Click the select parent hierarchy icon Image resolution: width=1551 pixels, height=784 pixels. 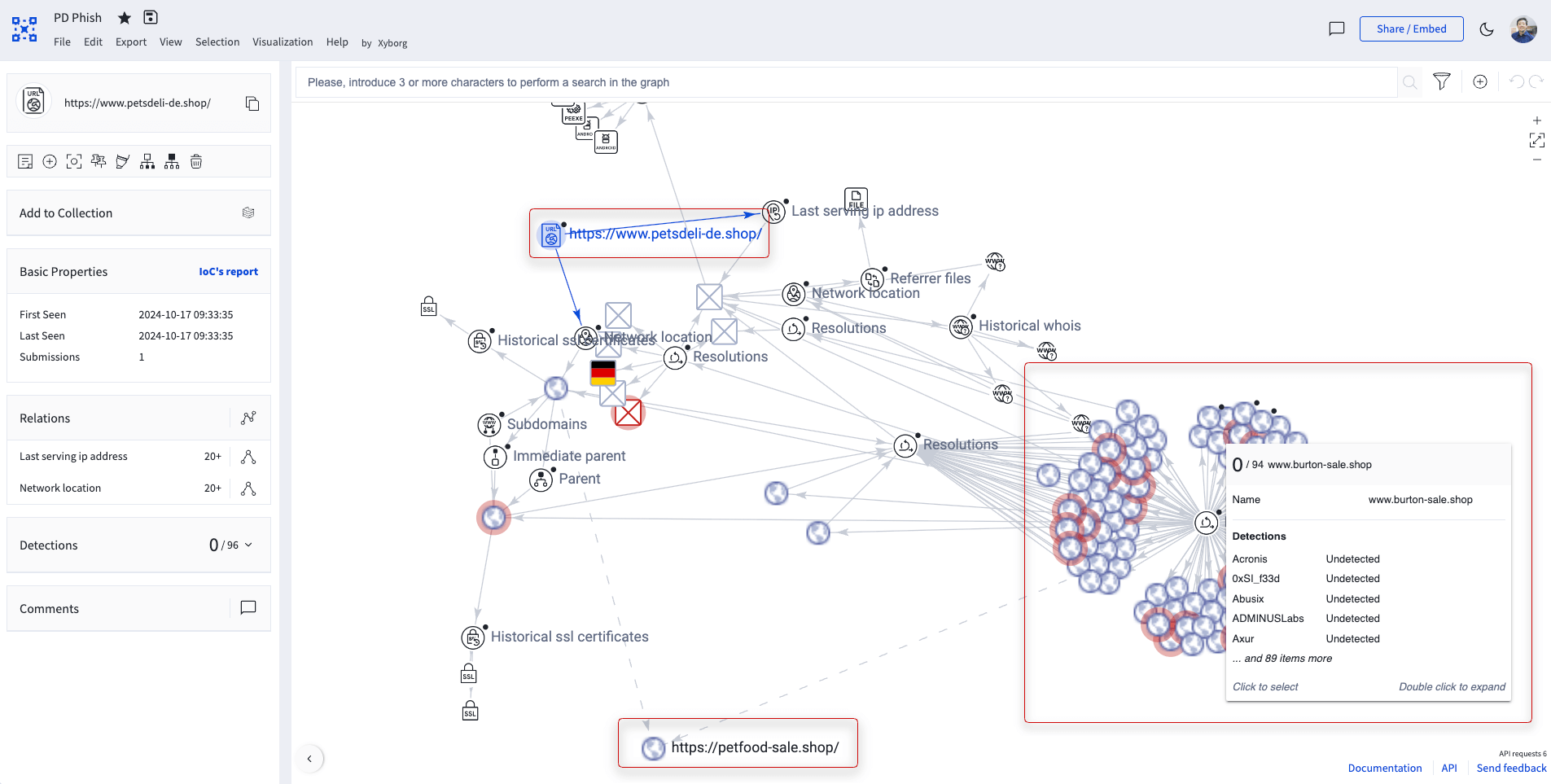pyautogui.click(x=172, y=161)
